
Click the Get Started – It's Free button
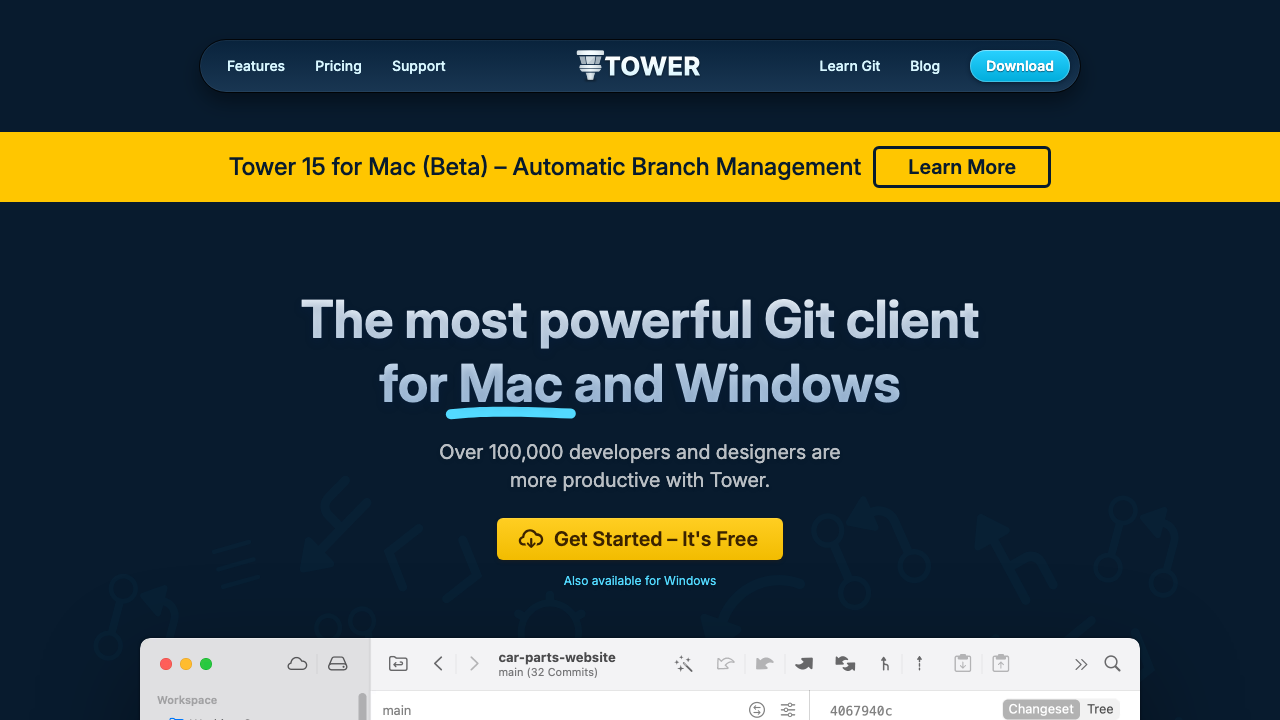(x=640, y=539)
